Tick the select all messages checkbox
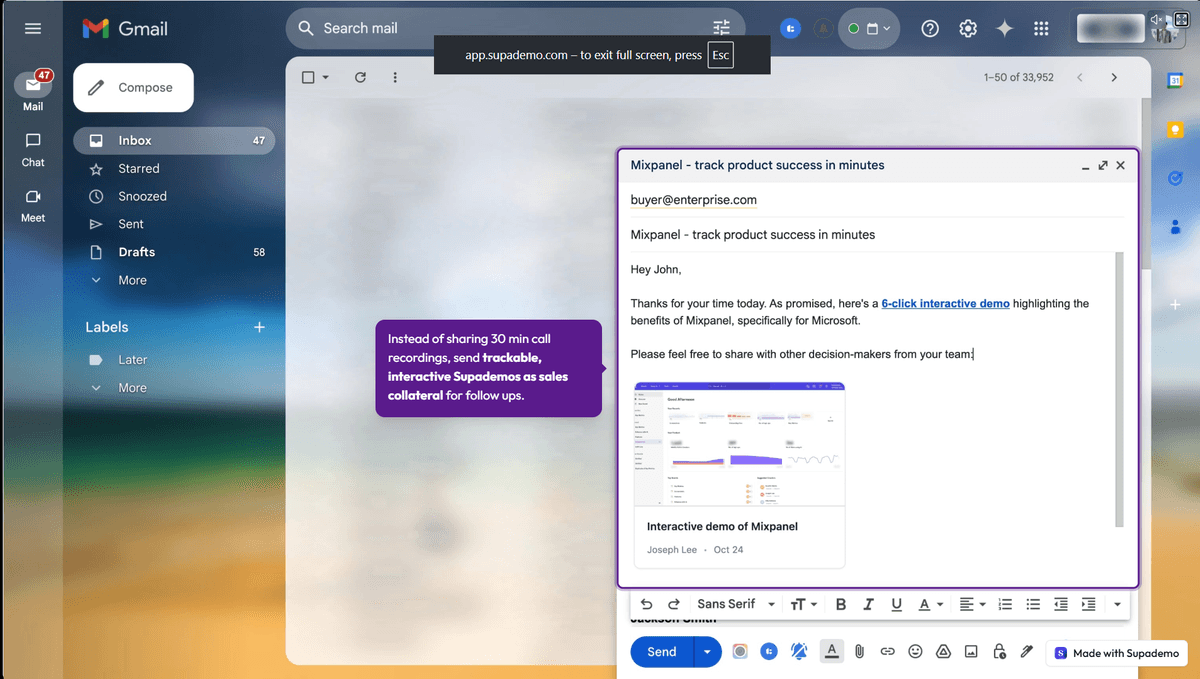Image resolution: width=1200 pixels, height=679 pixels. (x=308, y=77)
